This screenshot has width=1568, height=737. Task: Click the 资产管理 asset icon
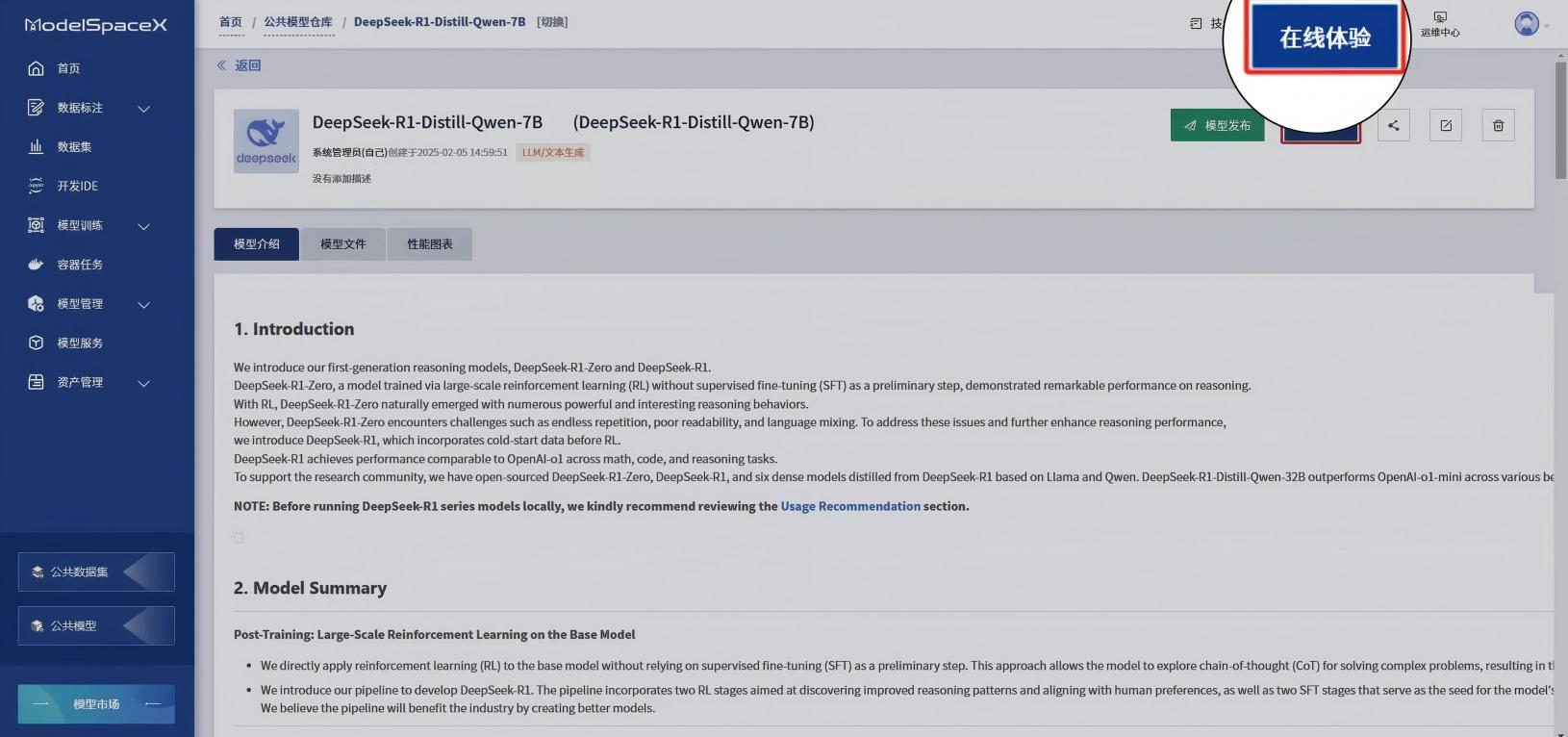tap(36, 382)
